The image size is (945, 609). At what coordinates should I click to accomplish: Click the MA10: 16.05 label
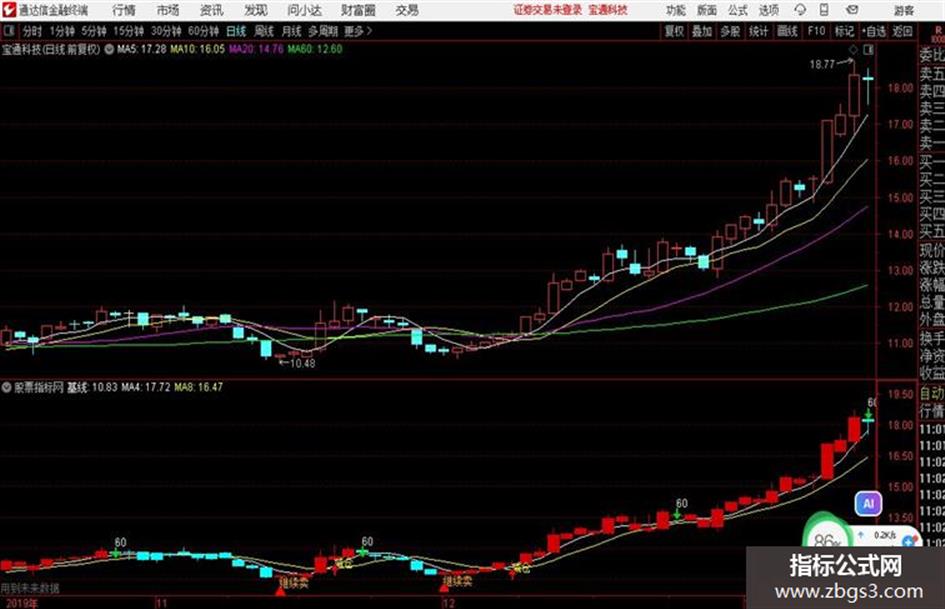(197, 49)
